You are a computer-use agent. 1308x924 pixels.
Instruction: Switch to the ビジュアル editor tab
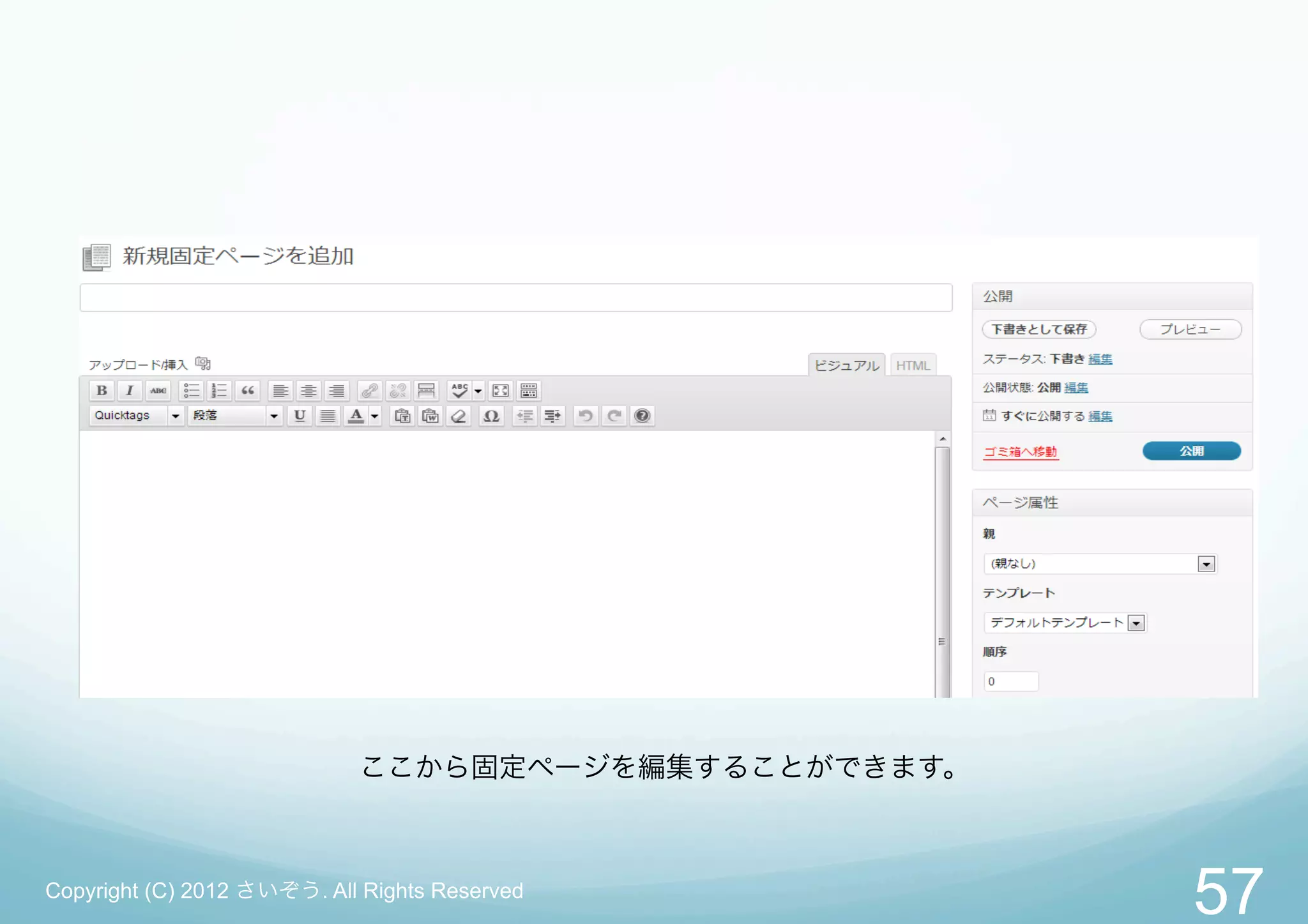tap(847, 365)
